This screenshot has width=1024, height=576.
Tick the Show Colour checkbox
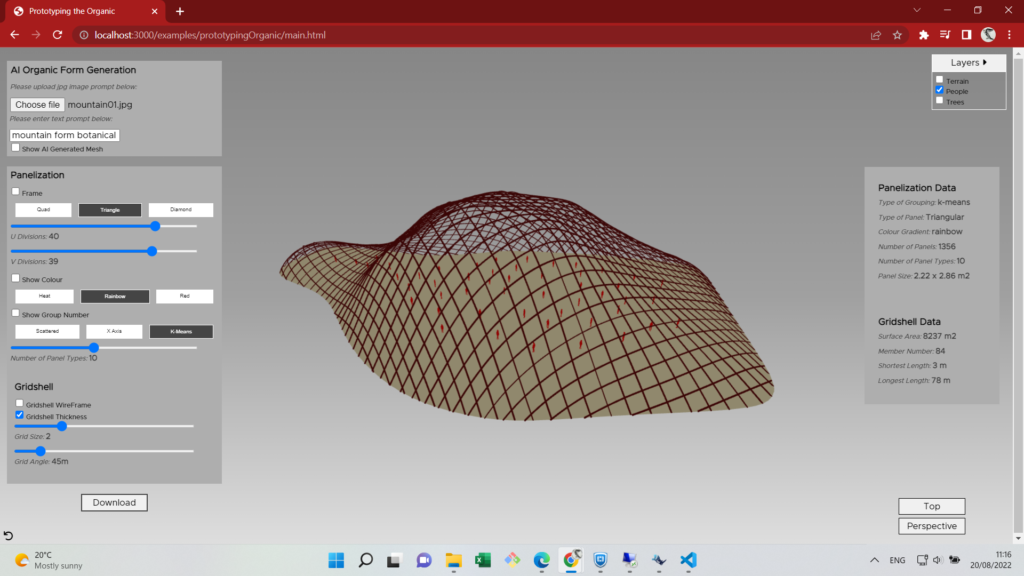[16, 279]
